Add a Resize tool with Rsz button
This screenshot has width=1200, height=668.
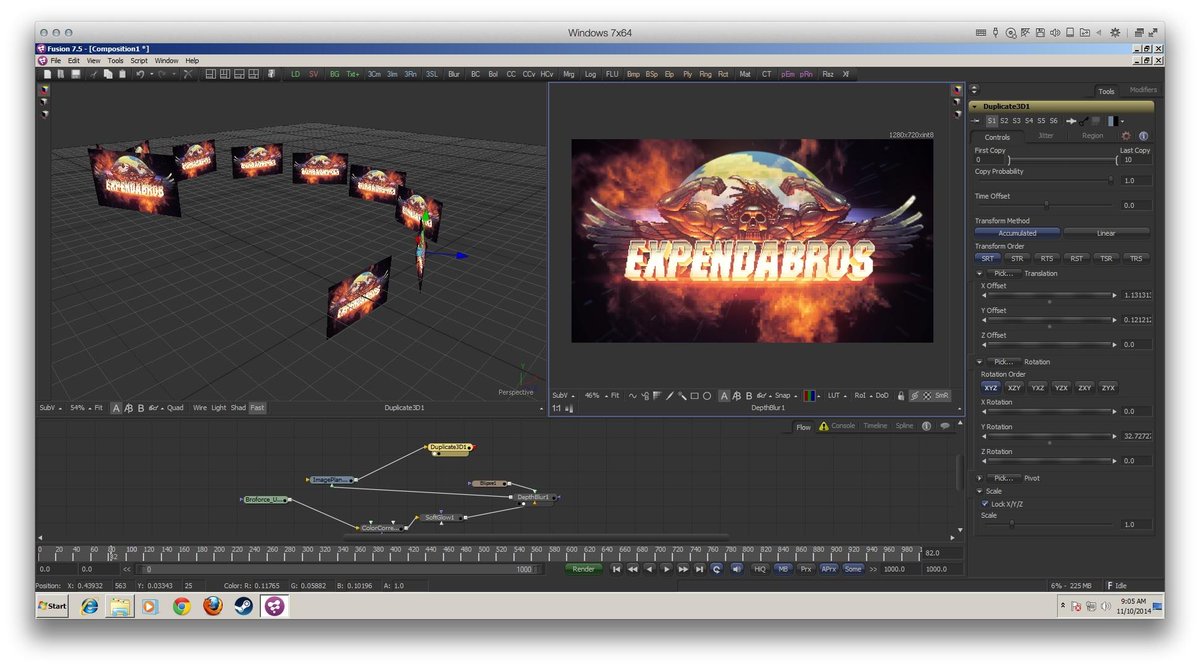[x=828, y=74]
